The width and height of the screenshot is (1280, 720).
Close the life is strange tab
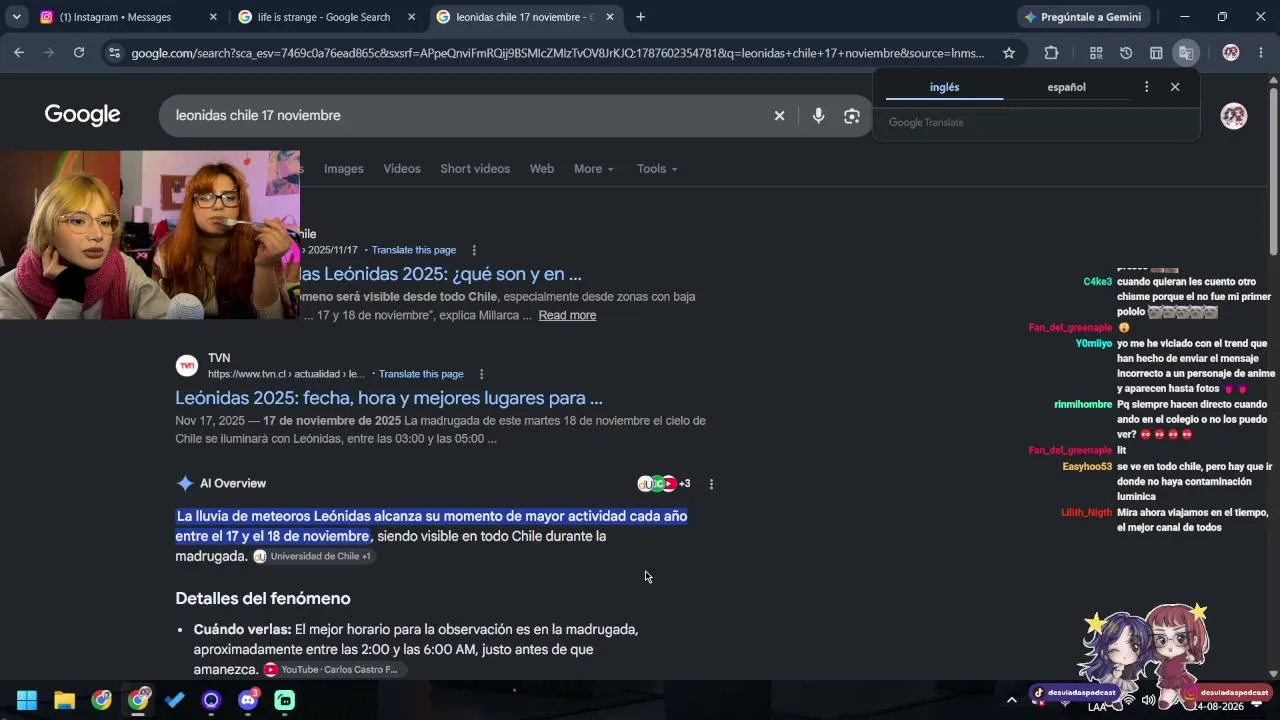[411, 17]
